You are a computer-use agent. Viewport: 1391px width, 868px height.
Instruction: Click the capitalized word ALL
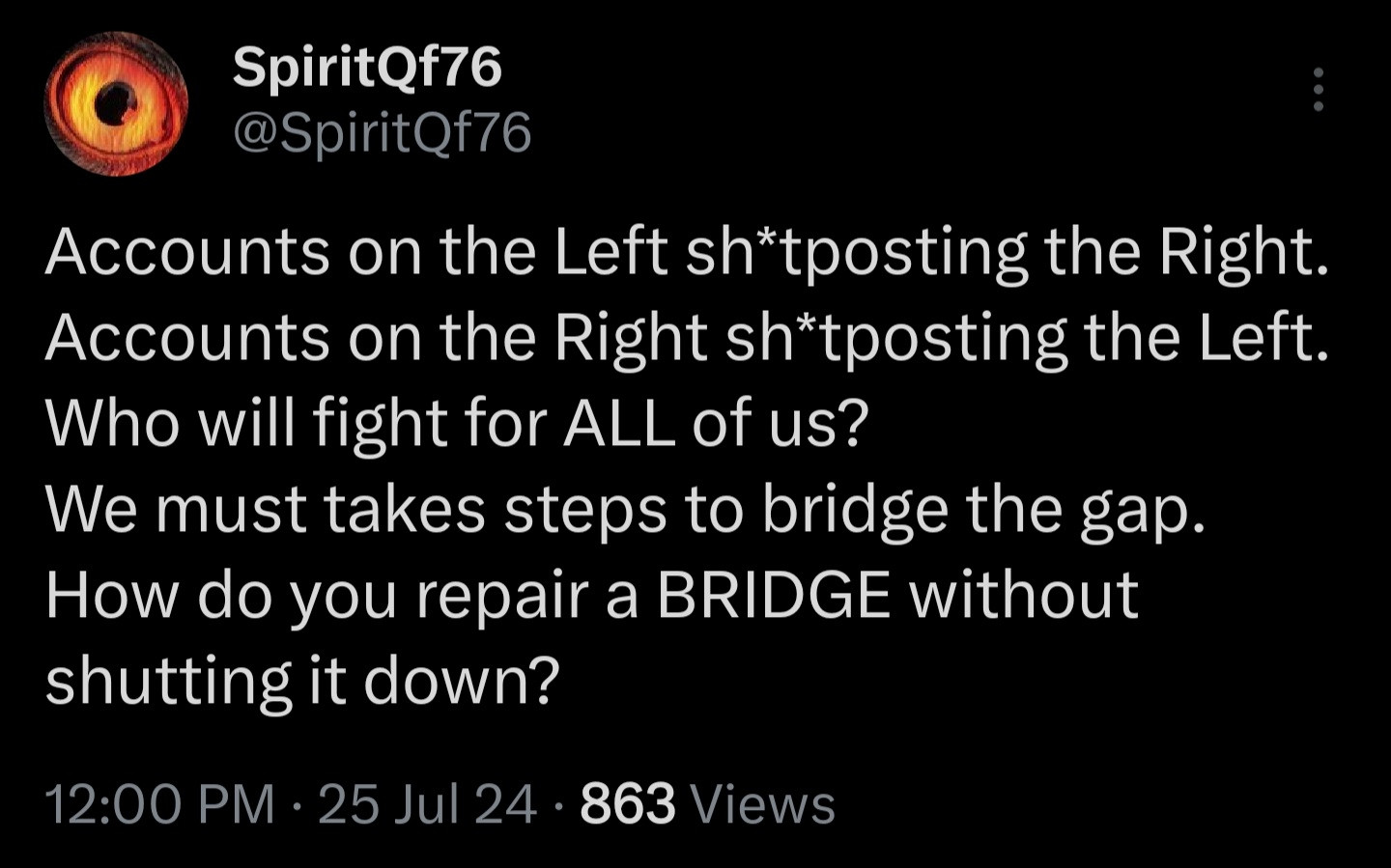coord(618,423)
